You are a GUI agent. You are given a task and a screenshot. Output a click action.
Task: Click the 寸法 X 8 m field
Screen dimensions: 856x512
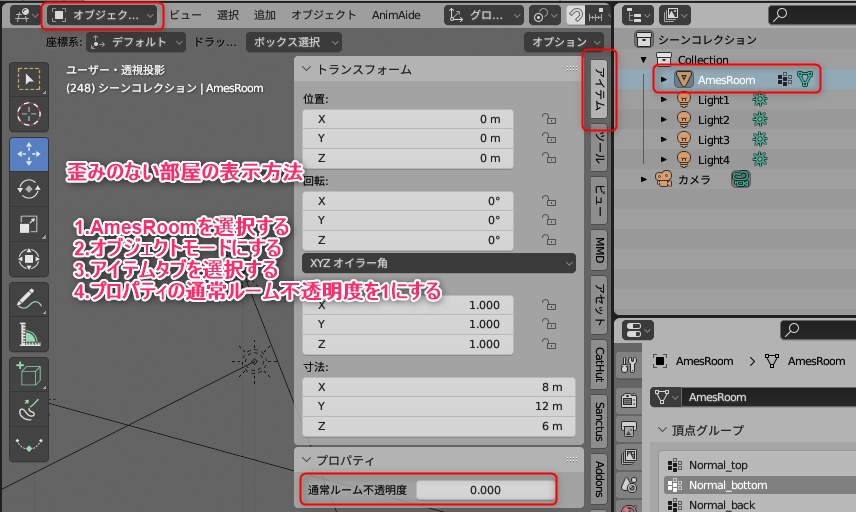tap(438, 387)
